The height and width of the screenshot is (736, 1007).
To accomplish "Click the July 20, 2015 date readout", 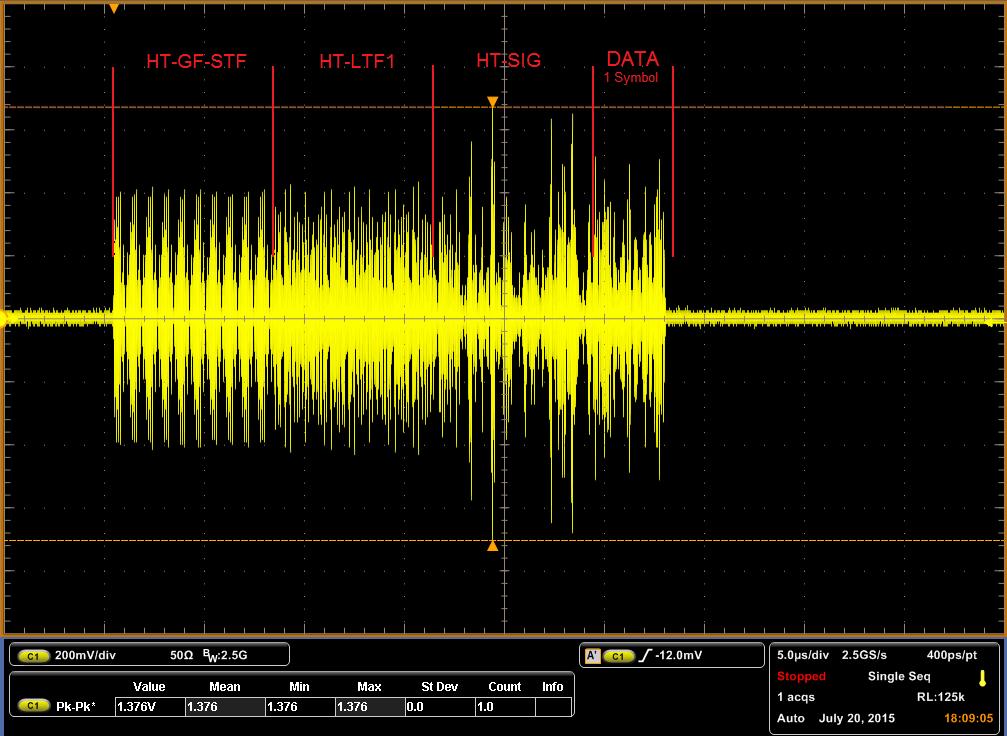I will pos(857,718).
